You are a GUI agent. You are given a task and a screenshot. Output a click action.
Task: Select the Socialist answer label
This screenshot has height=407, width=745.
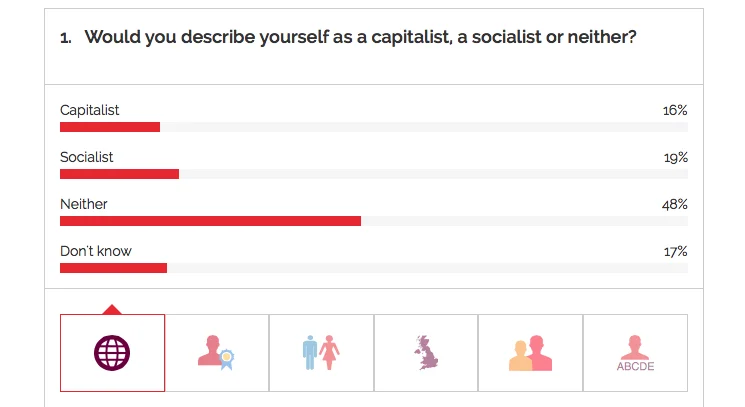pyautogui.click(x=86, y=157)
